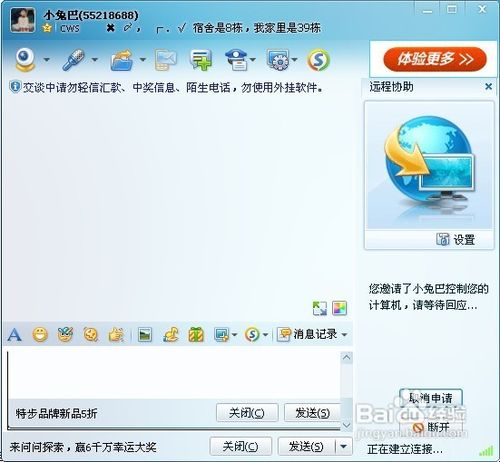
Task: Expand voice call options arrow
Action: [95, 60]
